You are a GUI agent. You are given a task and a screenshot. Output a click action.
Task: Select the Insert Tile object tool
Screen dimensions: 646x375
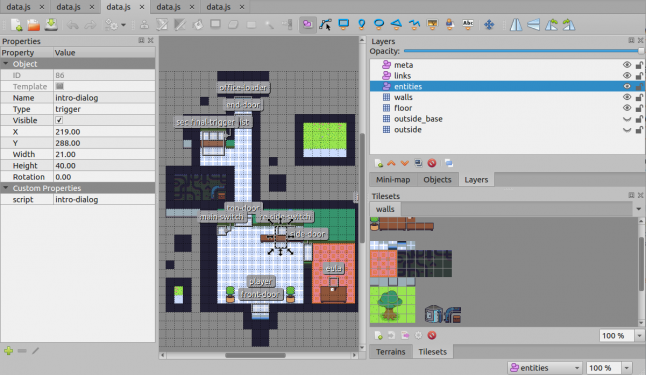(432, 25)
